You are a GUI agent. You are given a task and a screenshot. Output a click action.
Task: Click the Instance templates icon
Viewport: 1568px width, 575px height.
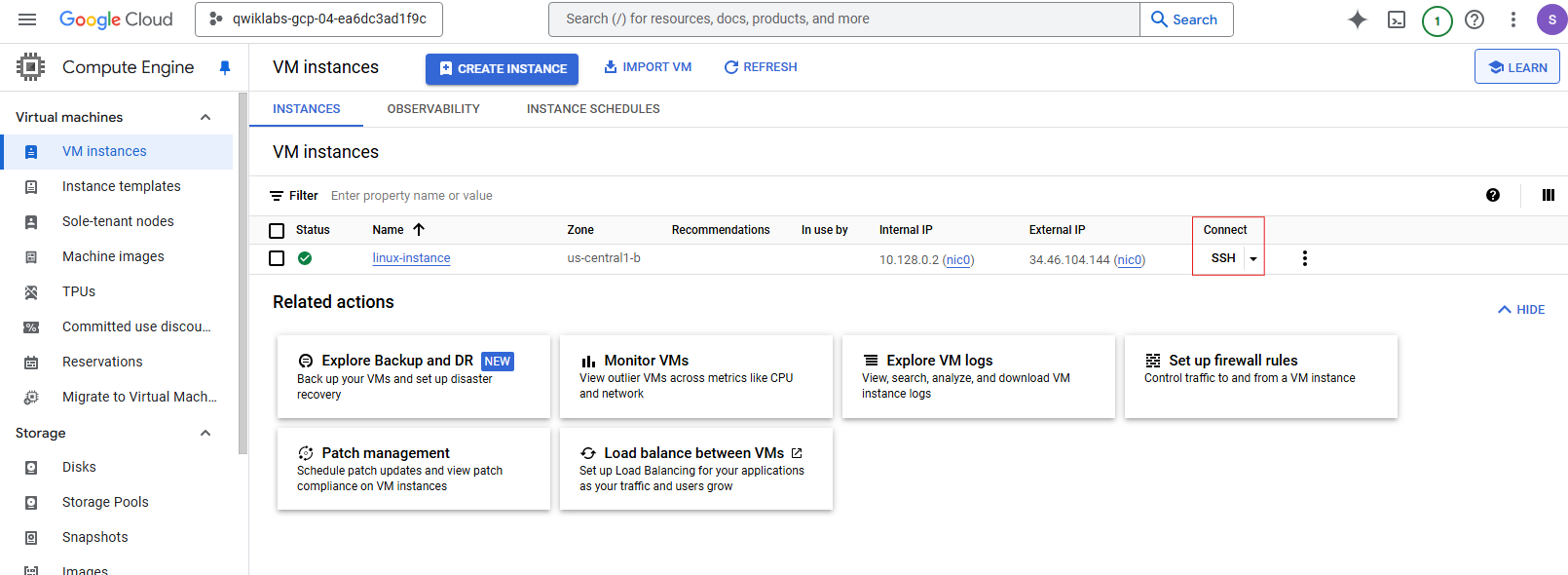[31, 187]
